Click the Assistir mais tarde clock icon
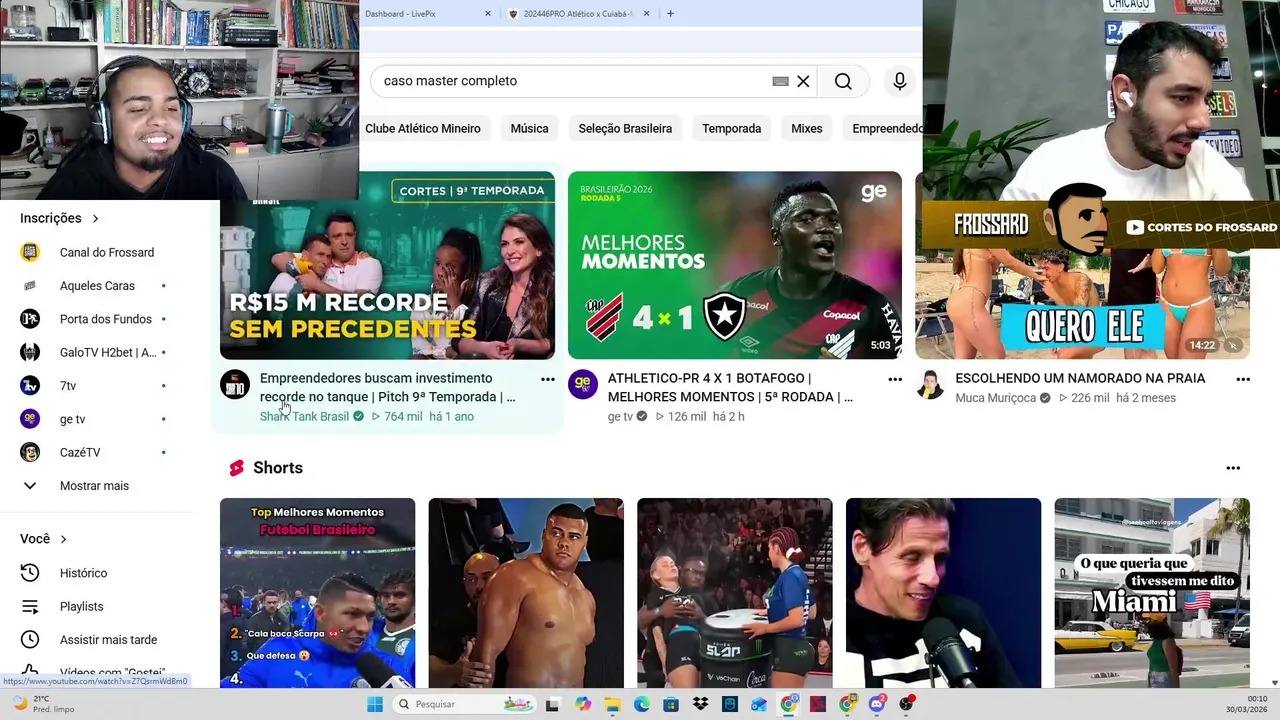The height and width of the screenshot is (720, 1280). [30, 640]
